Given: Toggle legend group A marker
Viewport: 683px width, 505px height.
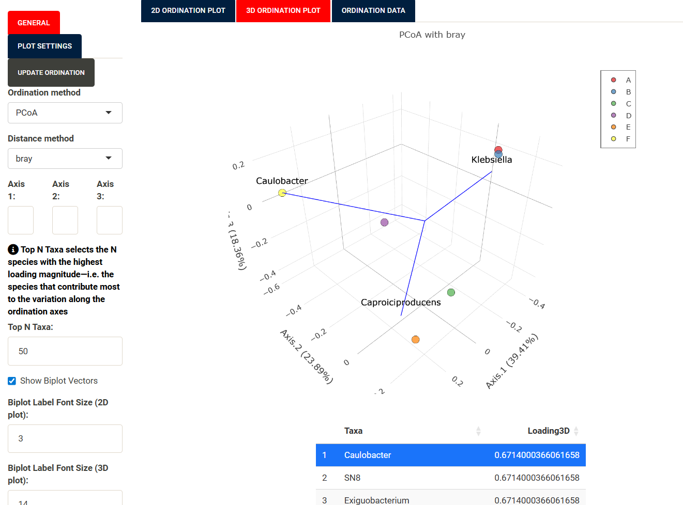Looking at the screenshot, I should click(614, 80).
